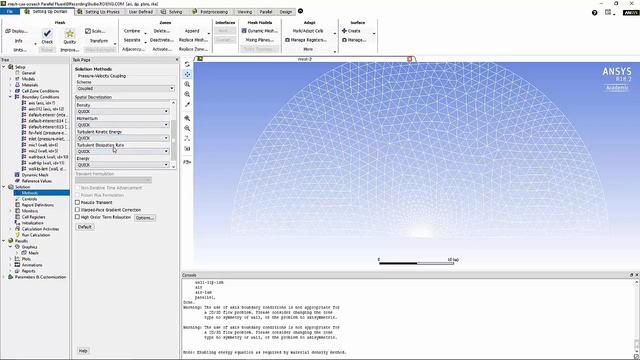Enable High Order Term Relaxation checkbox
The height and width of the screenshot is (360, 640).
(x=77, y=217)
